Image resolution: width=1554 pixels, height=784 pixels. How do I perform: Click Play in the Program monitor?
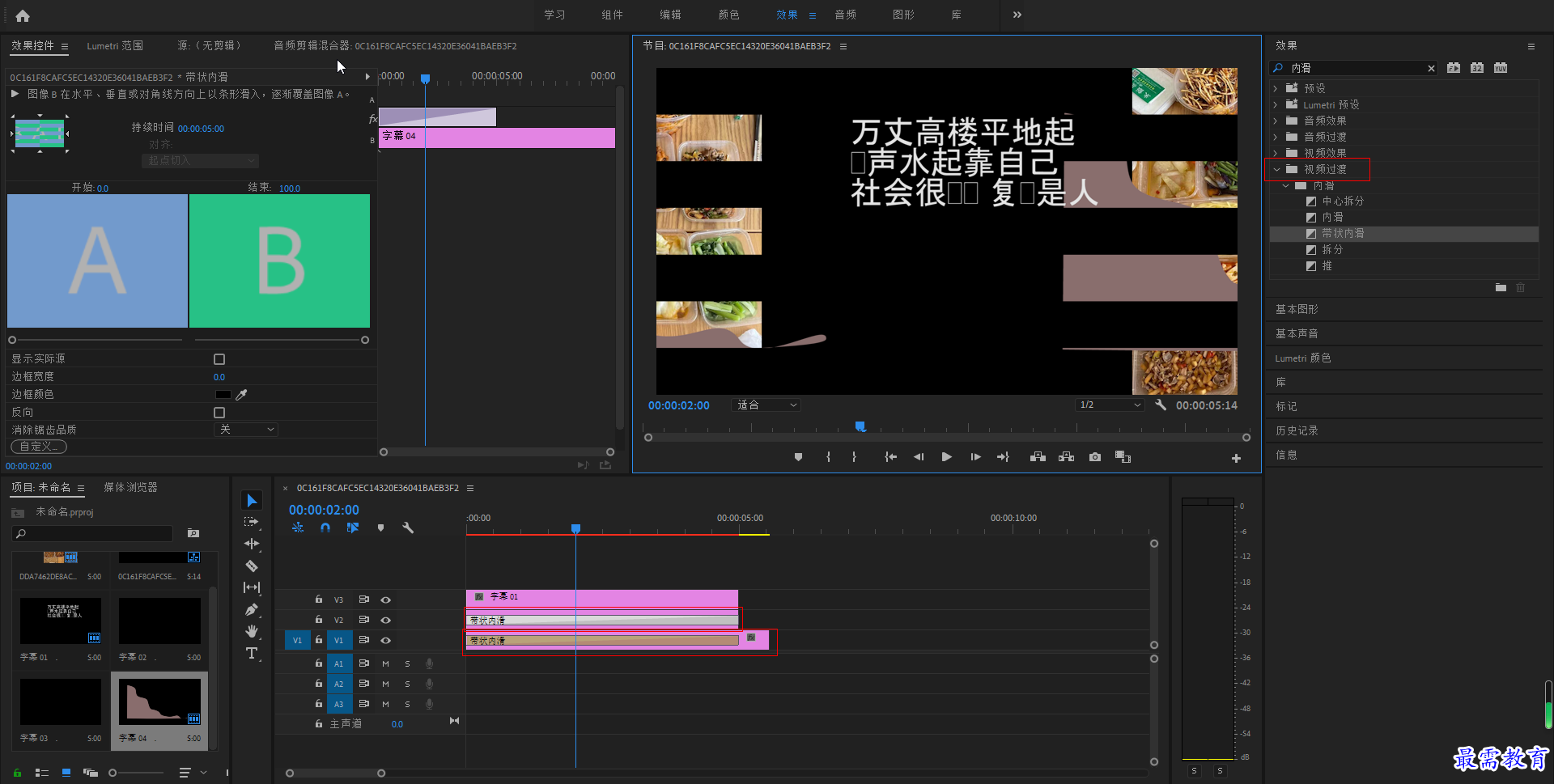point(946,457)
